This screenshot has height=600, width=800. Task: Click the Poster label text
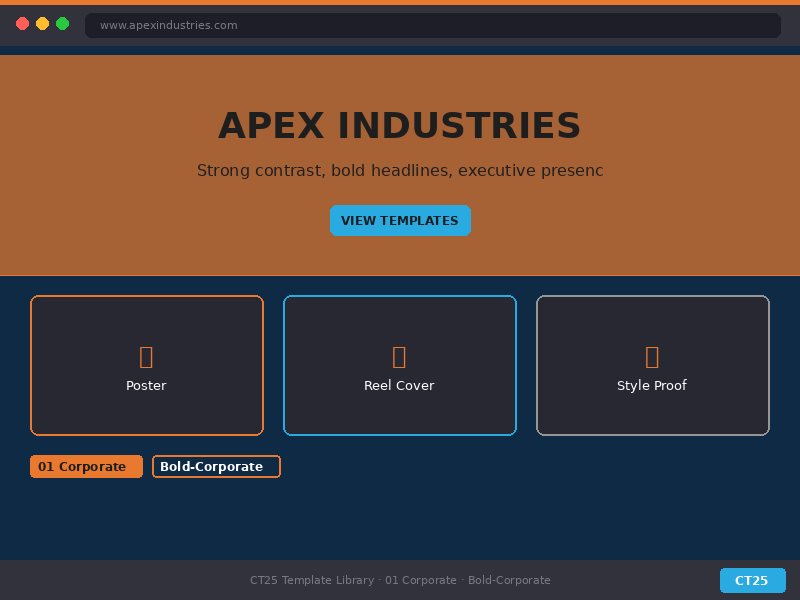coord(146,386)
